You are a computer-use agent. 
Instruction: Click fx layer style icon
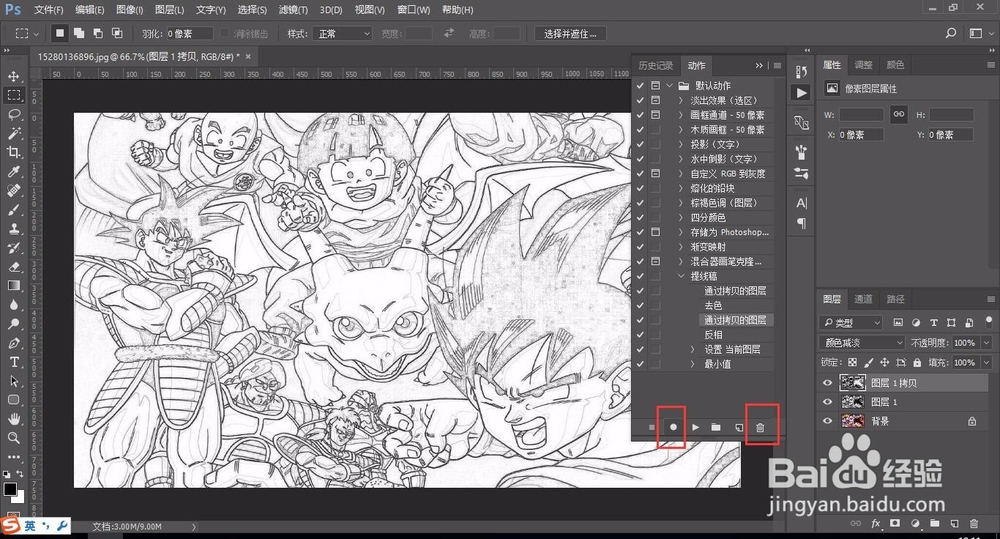pyautogui.click(x=876, y=524)
